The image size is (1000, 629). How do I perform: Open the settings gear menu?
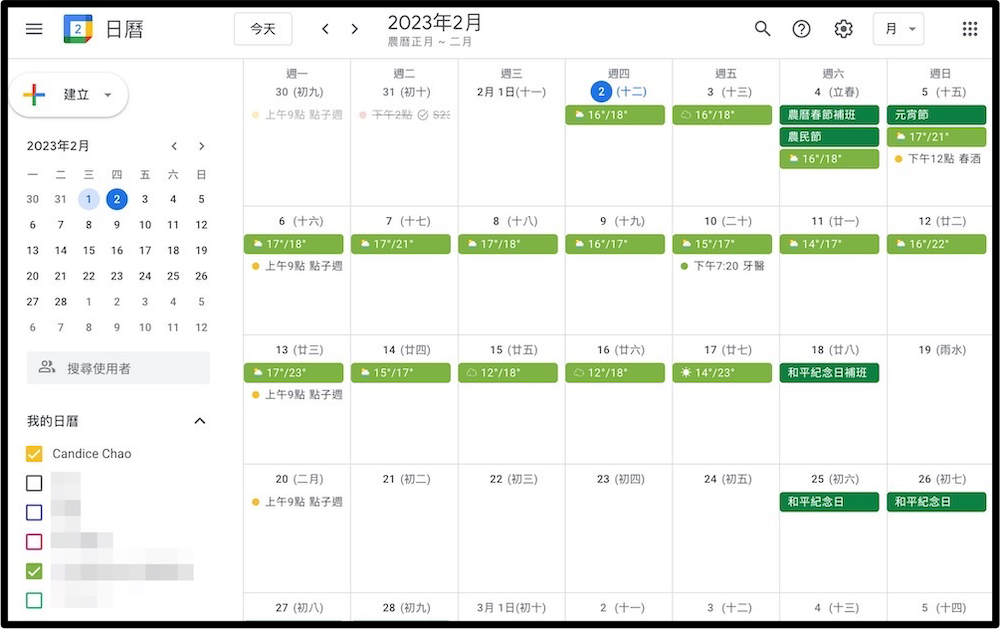[x=843, y=29]
